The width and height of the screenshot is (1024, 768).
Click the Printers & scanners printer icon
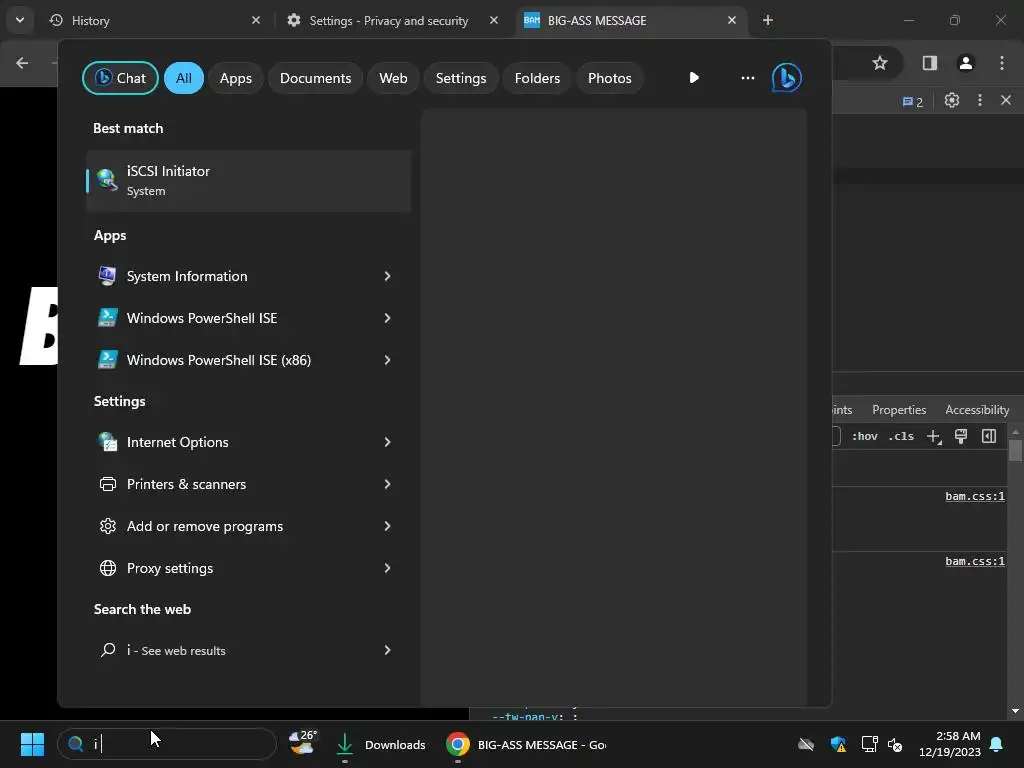108,484
